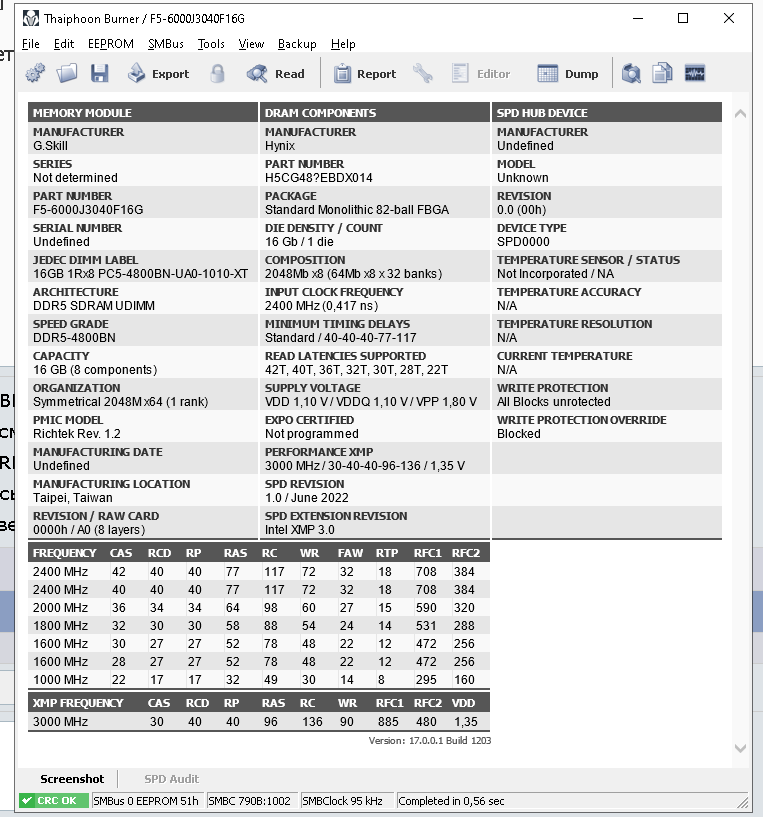763x817 pixels.
Task: Click Performance XMP timing value
Action: 365,466
